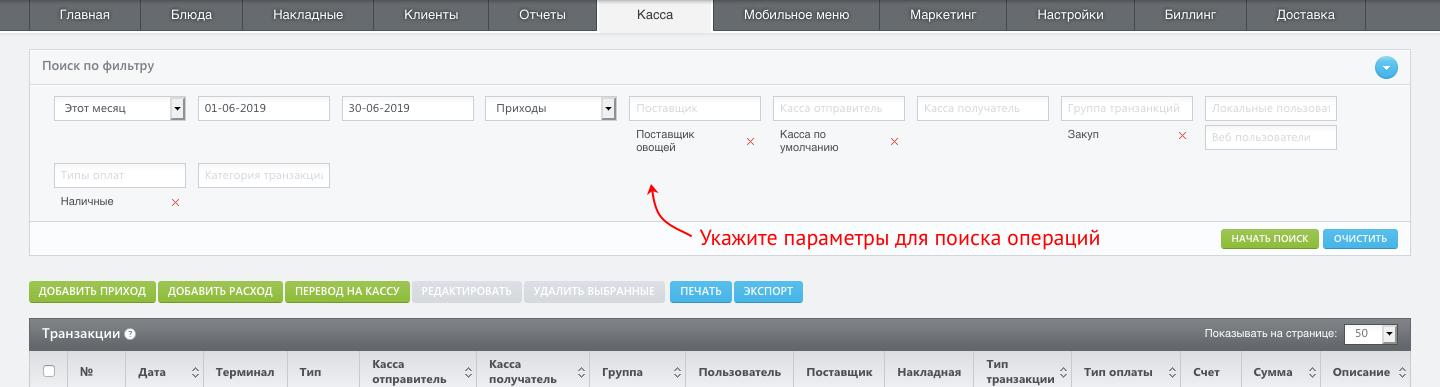Select the Касса tab
Screen dimensions: 1440x387
(x=655, y=15)
